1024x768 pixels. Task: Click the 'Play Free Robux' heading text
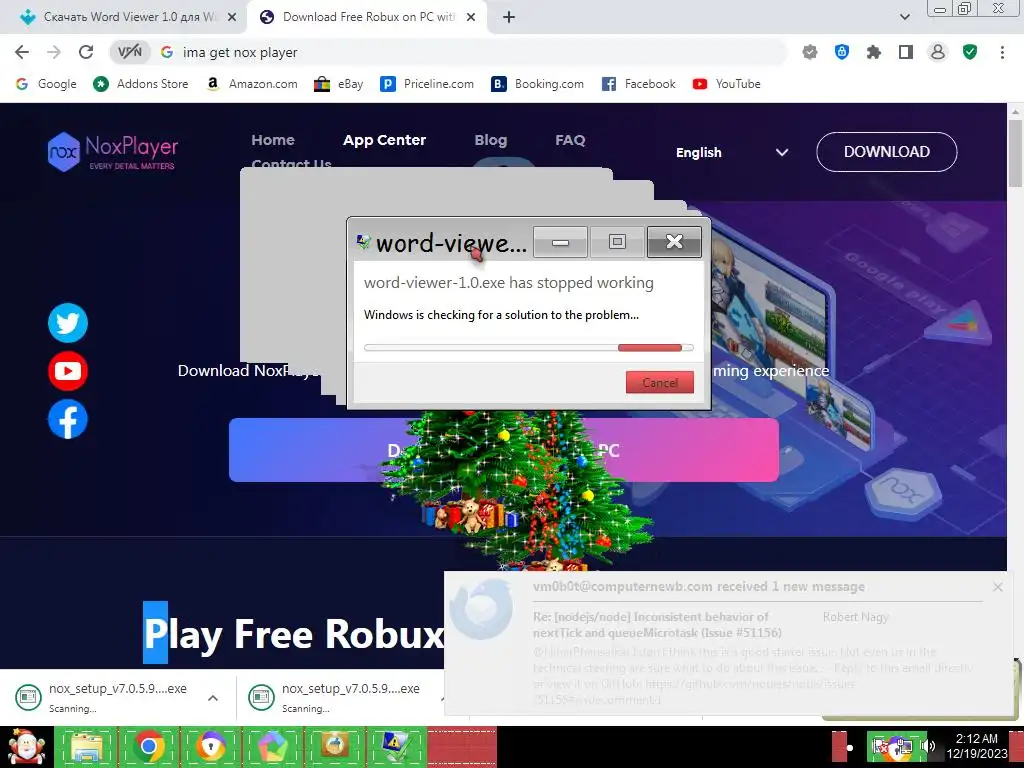(x=294, y=634)
